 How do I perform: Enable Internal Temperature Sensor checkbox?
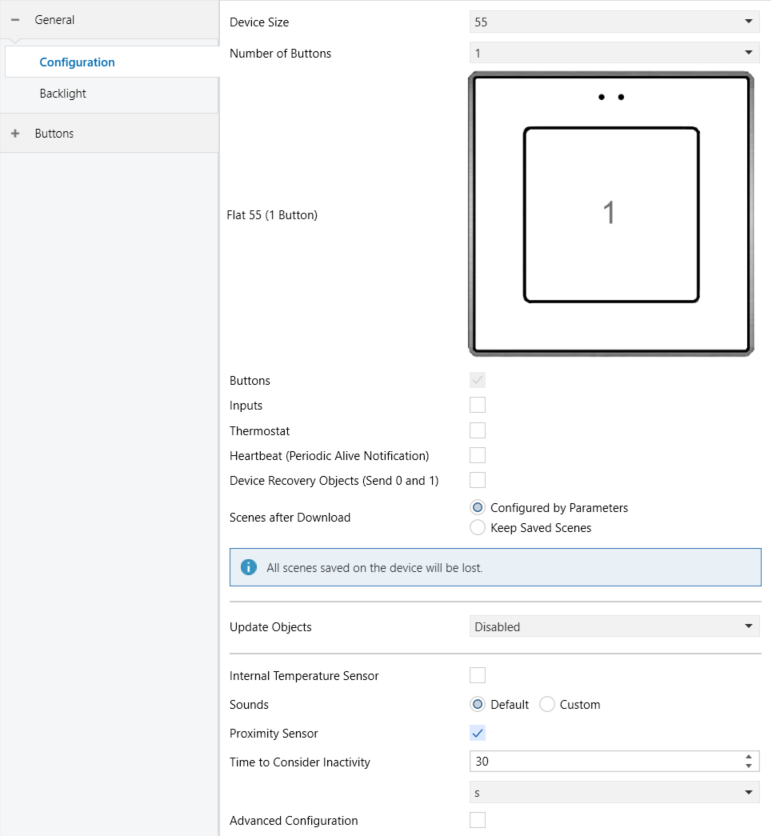click(x=478, y=676)
